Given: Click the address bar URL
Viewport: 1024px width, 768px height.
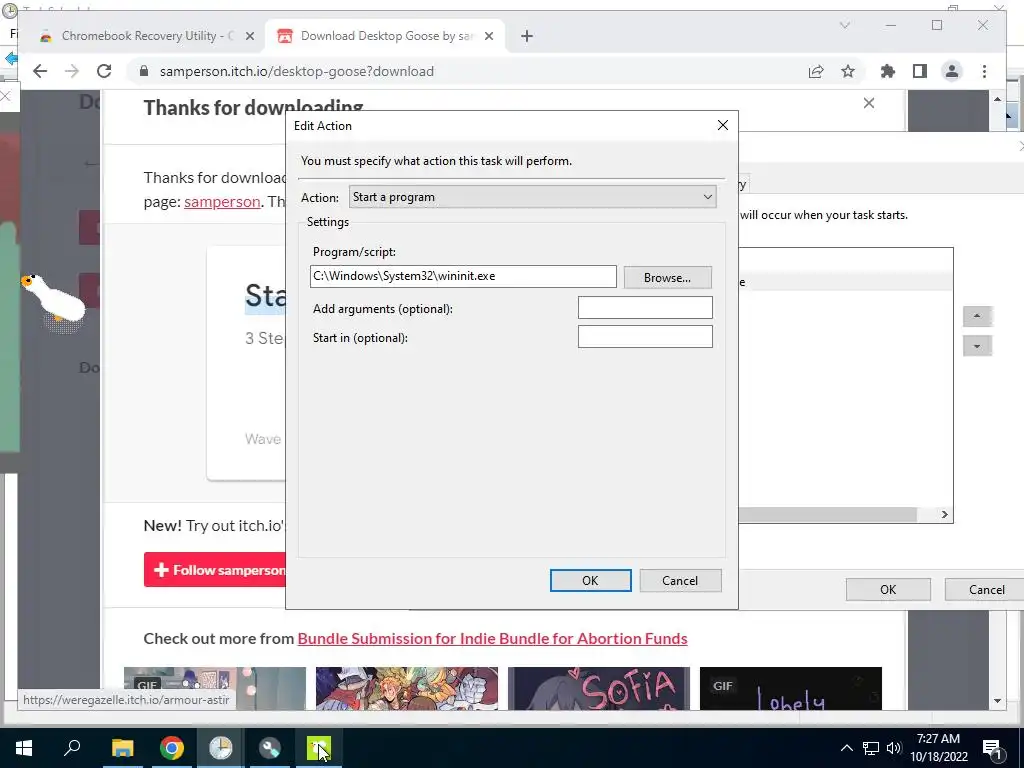Looking at the screenshot, I should [296, 71].
